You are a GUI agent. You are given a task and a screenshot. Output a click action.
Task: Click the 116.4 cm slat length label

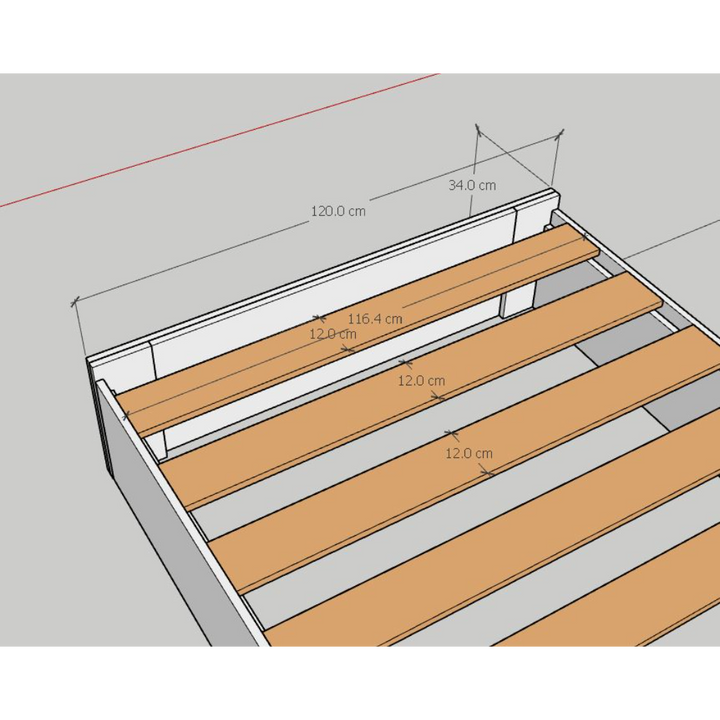[x=375, y=319]
